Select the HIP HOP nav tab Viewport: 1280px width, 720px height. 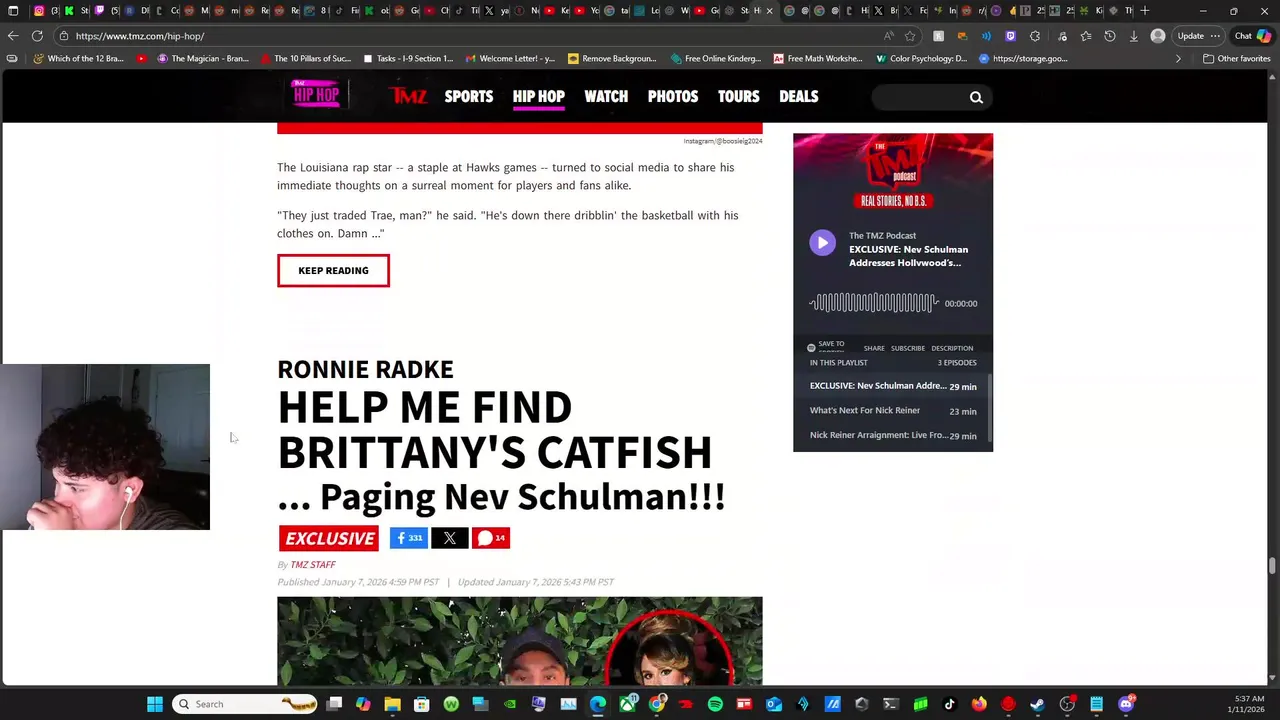[539, 96]
